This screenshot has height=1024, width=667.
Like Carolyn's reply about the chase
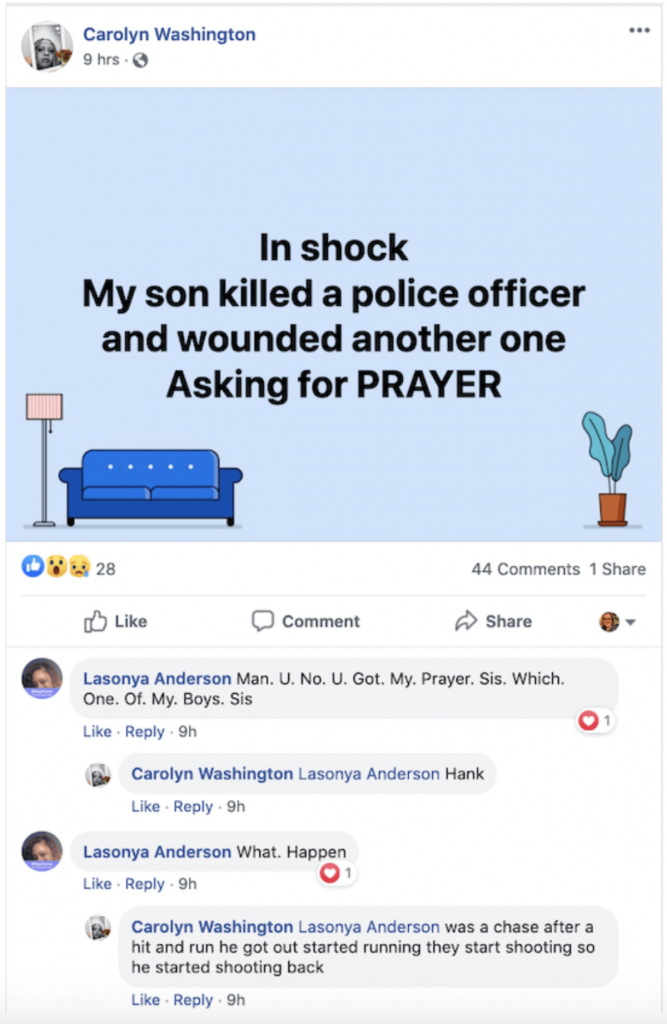145,1000
